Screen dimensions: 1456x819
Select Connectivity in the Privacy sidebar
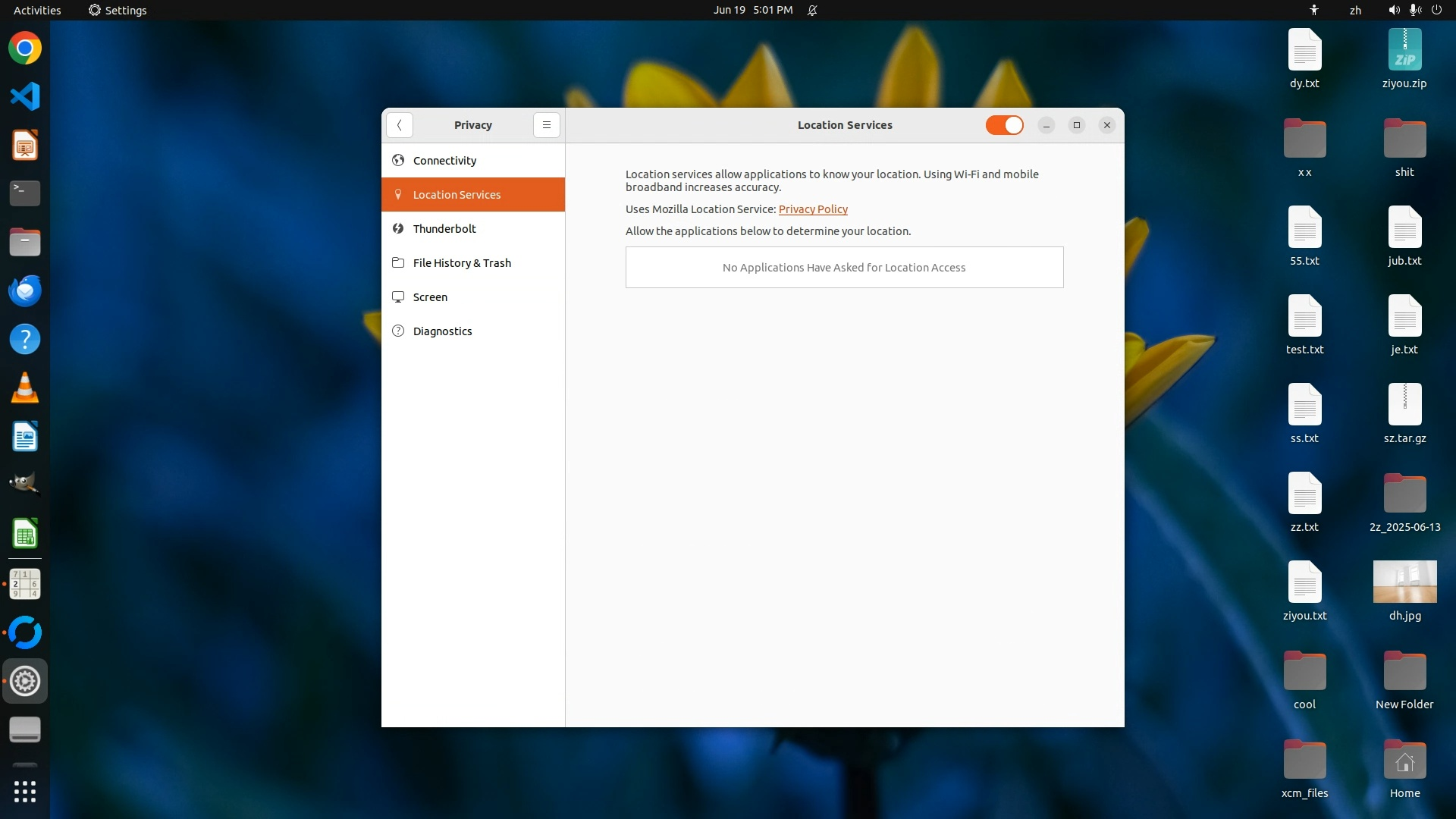pyautogui.click(x=444, y=161)
